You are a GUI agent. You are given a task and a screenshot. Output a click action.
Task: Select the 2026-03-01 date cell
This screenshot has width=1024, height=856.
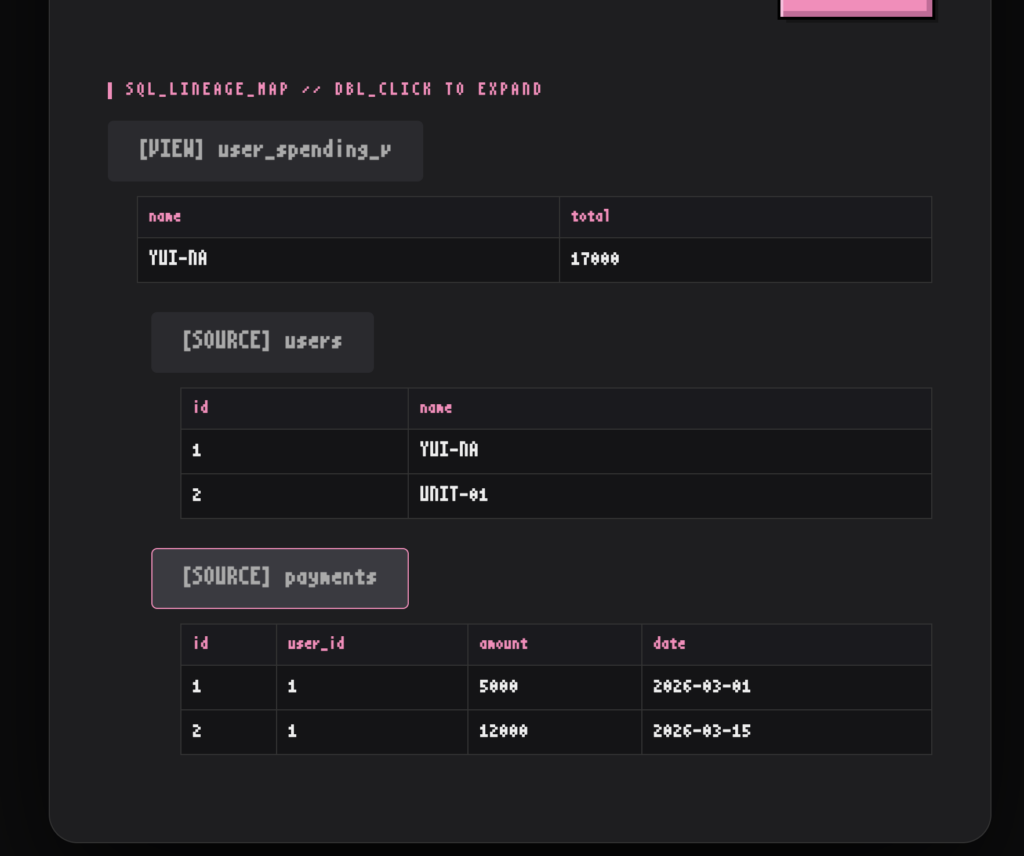point(701,687)
